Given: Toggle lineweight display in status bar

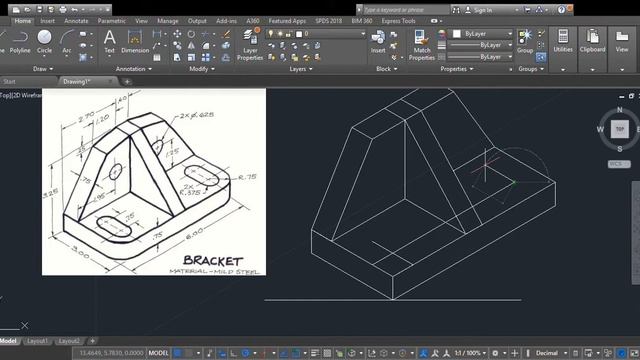Looking at the screenshot, I should [315, 353].
